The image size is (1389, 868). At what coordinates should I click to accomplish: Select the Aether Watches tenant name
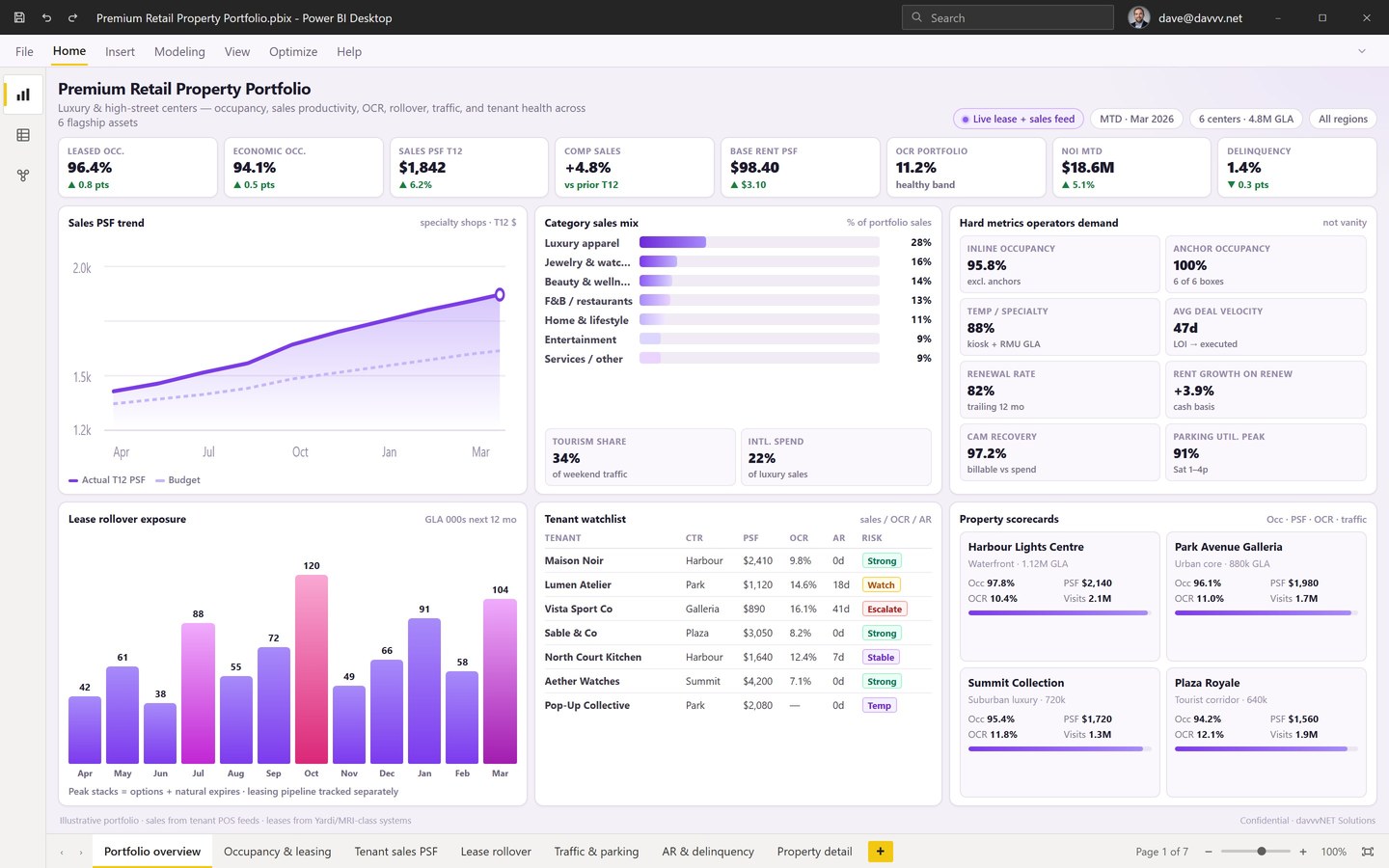coord(582,682)
